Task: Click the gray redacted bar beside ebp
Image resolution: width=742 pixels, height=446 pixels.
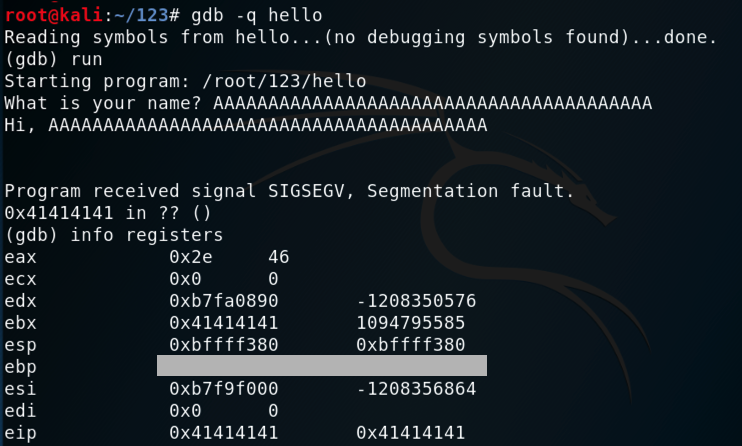Action: (322, 366)
